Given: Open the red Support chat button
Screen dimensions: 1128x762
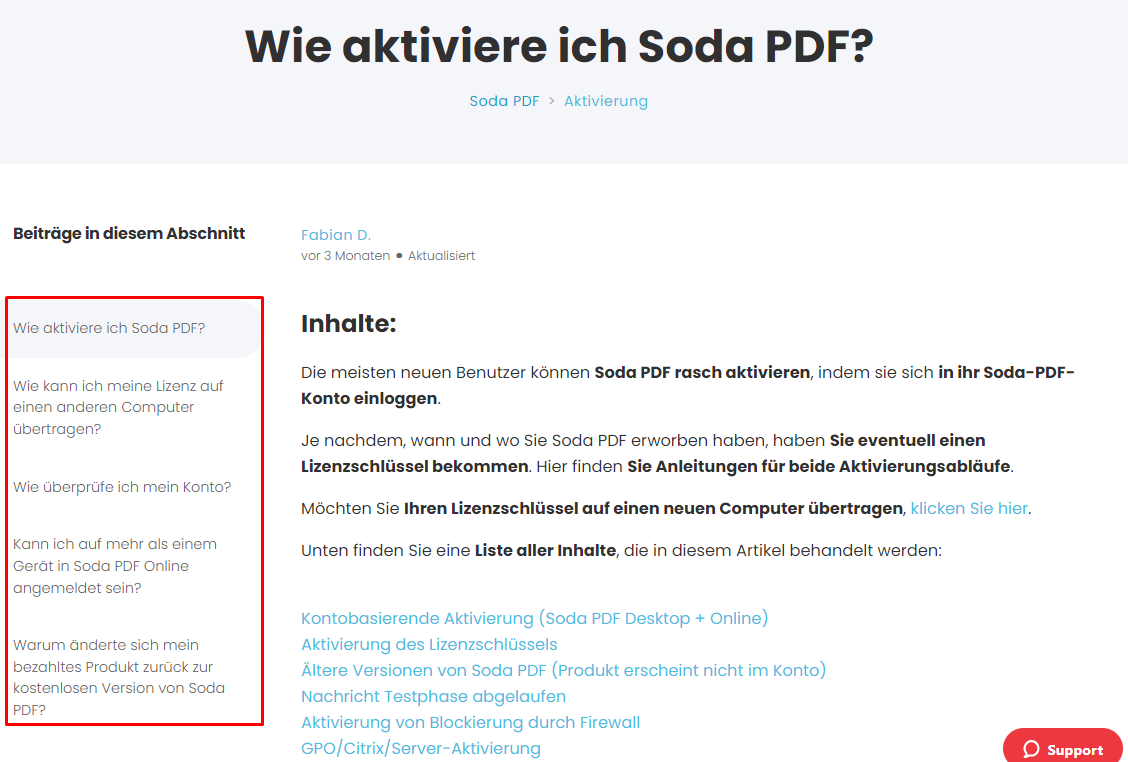Looking at the screenshot, I should 1063,747.
